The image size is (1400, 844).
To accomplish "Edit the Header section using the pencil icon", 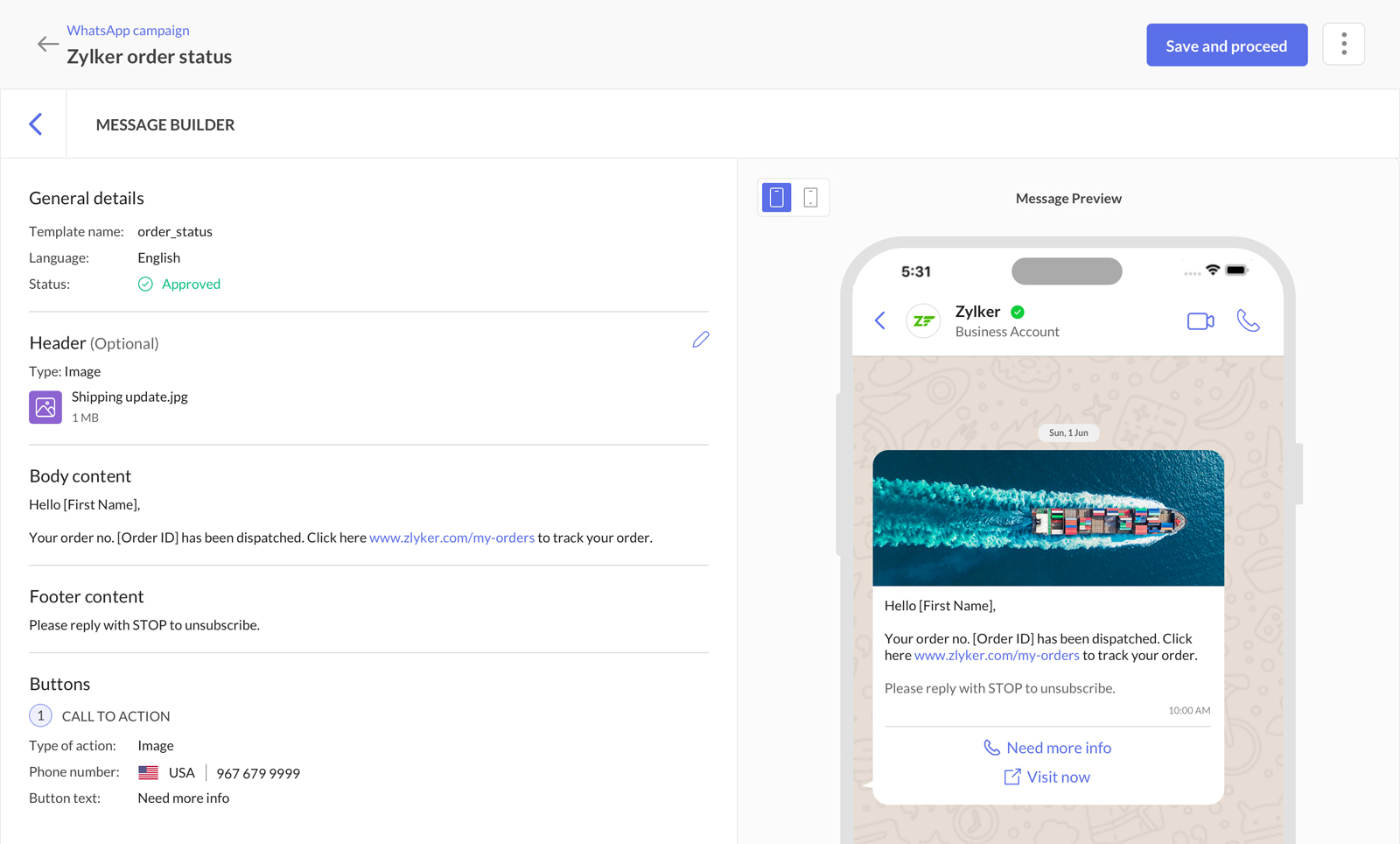I will point(700,340).
